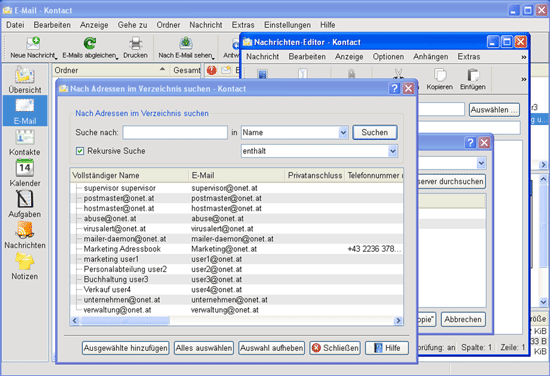The image size is (550, 376).
Task: Click the Vollständiger Name column header
Action: [x=129, y=175]
